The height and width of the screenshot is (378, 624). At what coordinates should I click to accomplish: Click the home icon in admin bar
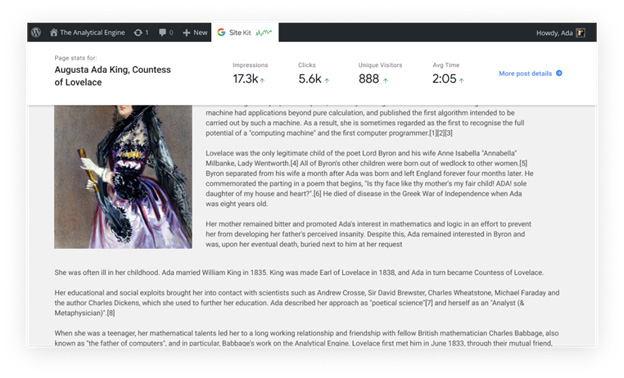[54, 33]
